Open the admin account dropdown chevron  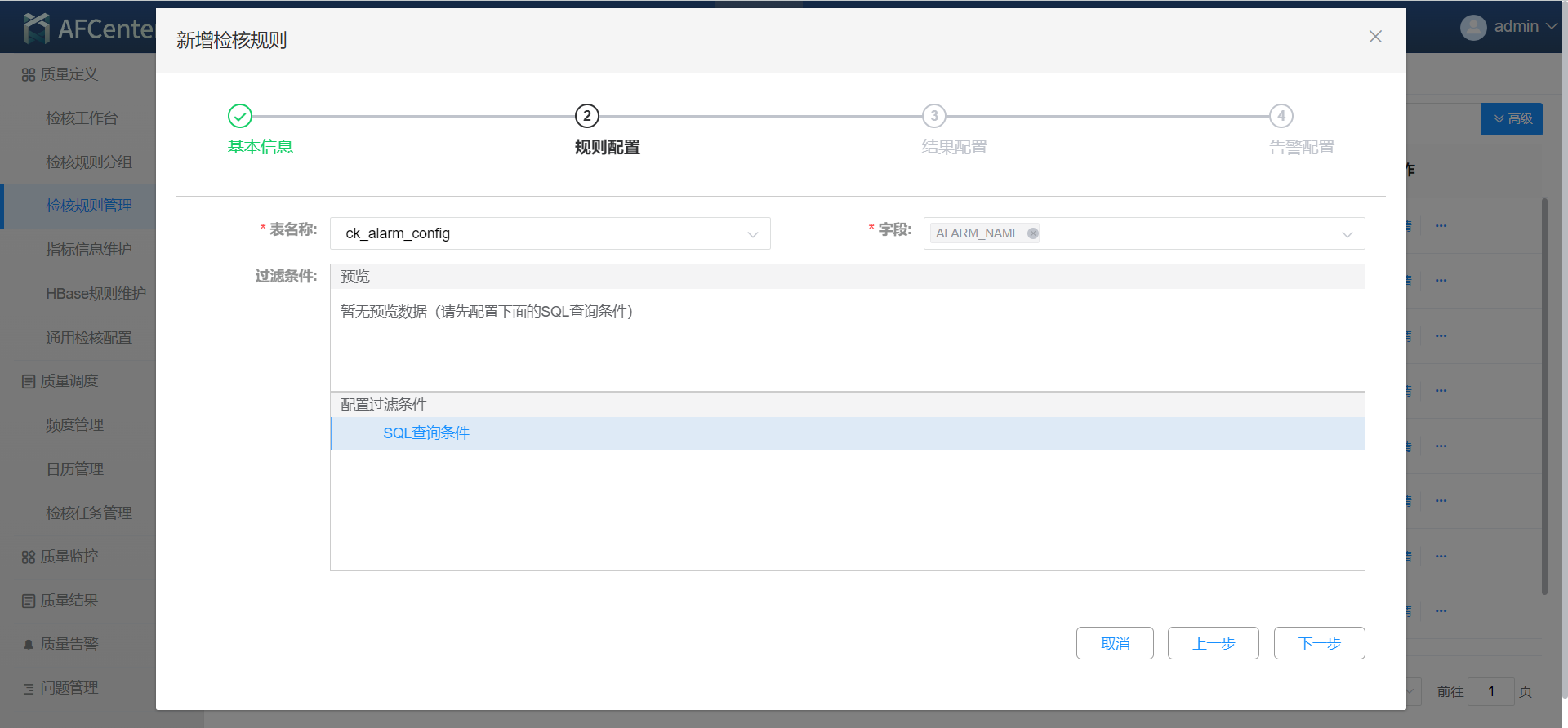point(1552,27)
